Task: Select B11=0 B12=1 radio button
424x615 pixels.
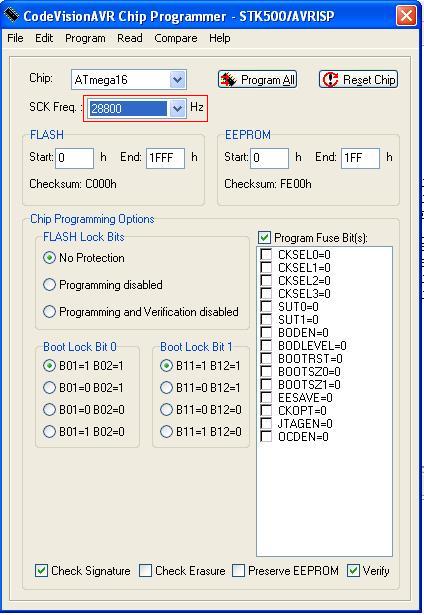Action: tap(166, 388)
